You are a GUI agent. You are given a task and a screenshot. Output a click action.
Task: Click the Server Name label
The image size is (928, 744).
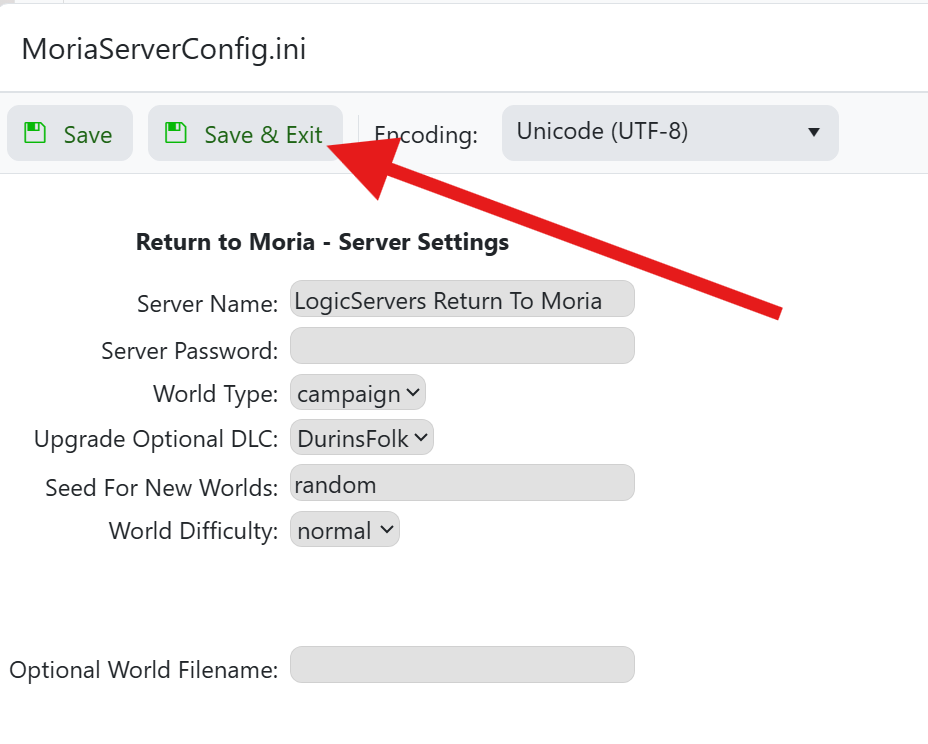(x=207, y=304)
